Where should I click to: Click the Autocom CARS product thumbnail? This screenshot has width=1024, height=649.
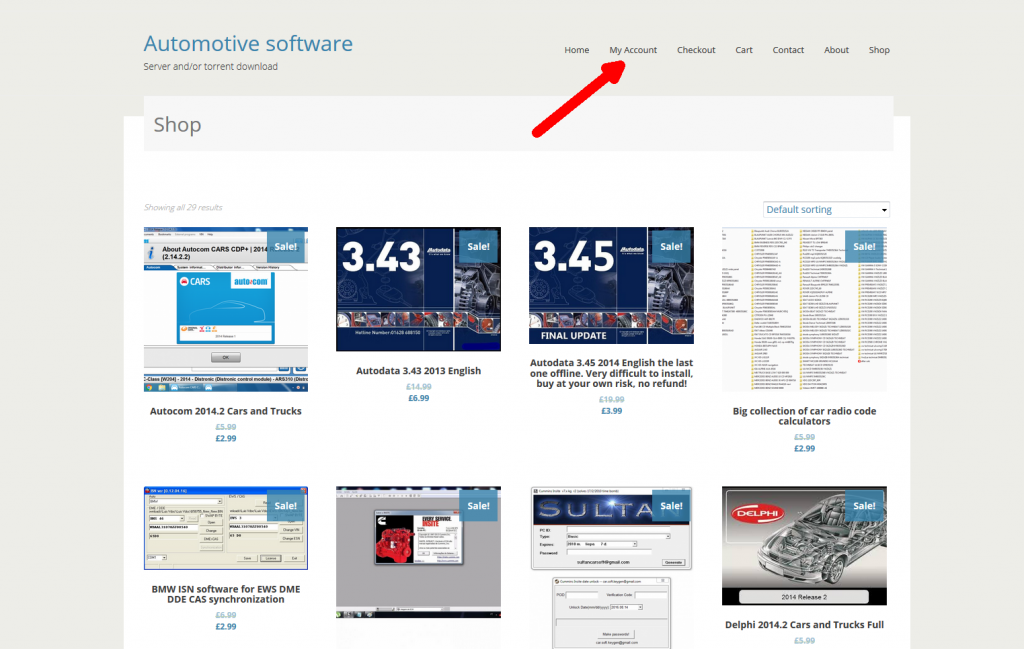(226, 307)
